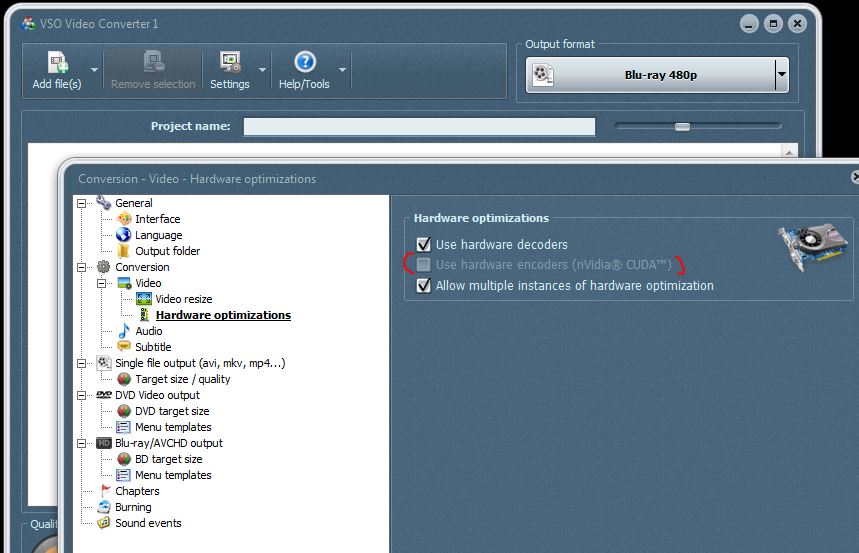
Task: Click the Target size / quality icon
Action: pos(124,379)
